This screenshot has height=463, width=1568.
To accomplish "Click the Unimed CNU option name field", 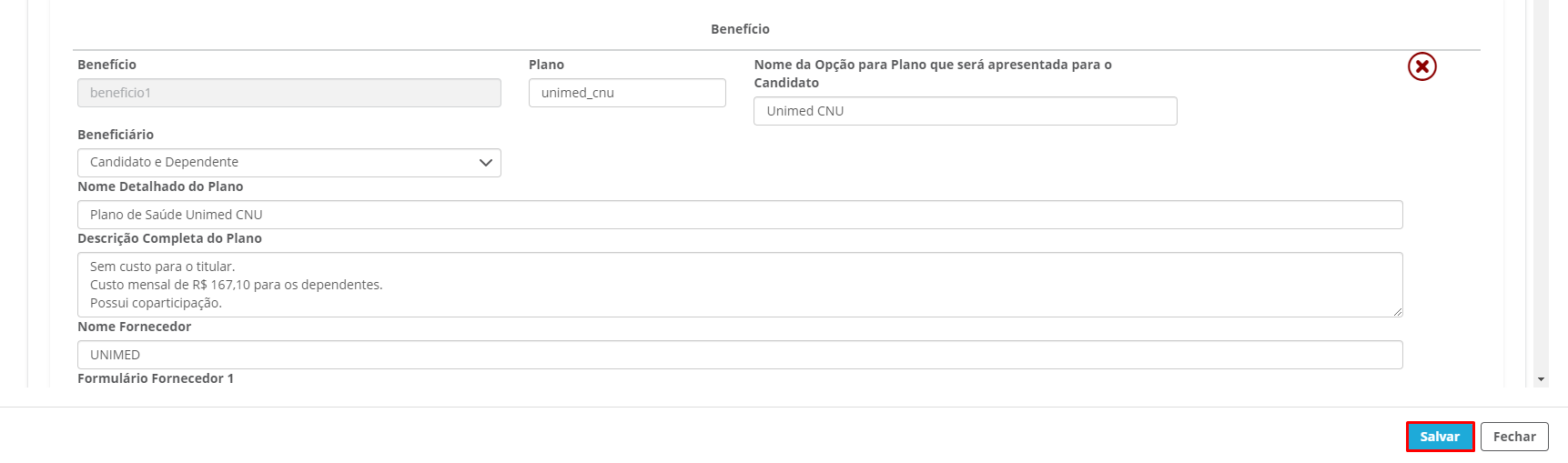I will point(965,111).
